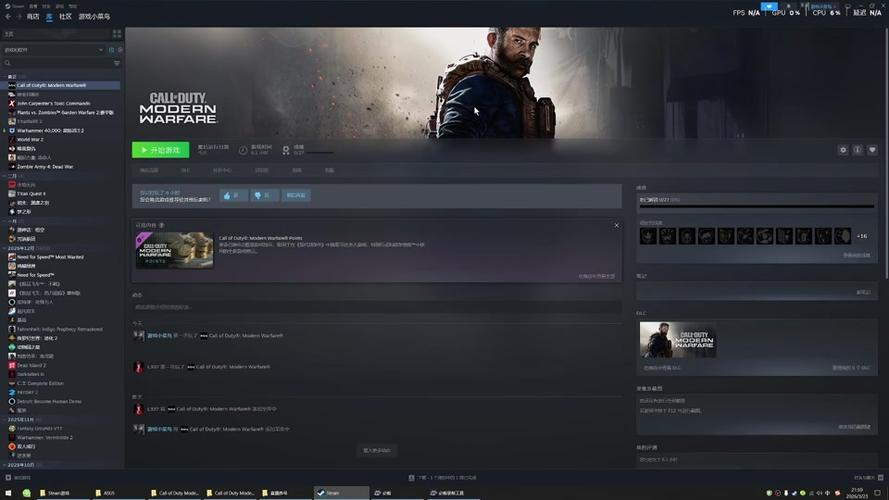Viewport: 889px width, 500px height.
Task: Open Windows Start button
Action: 9,493
